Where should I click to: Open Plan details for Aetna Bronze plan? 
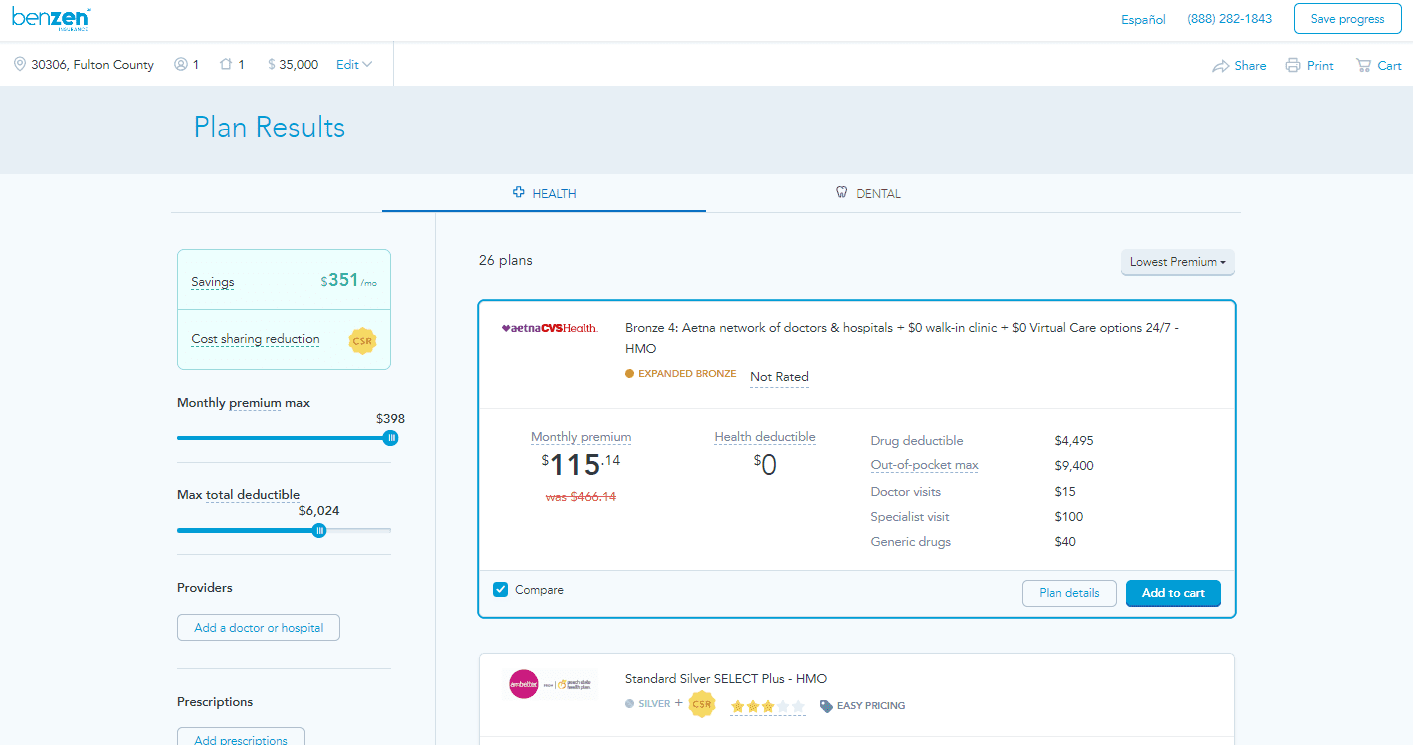click(1069, 593)
